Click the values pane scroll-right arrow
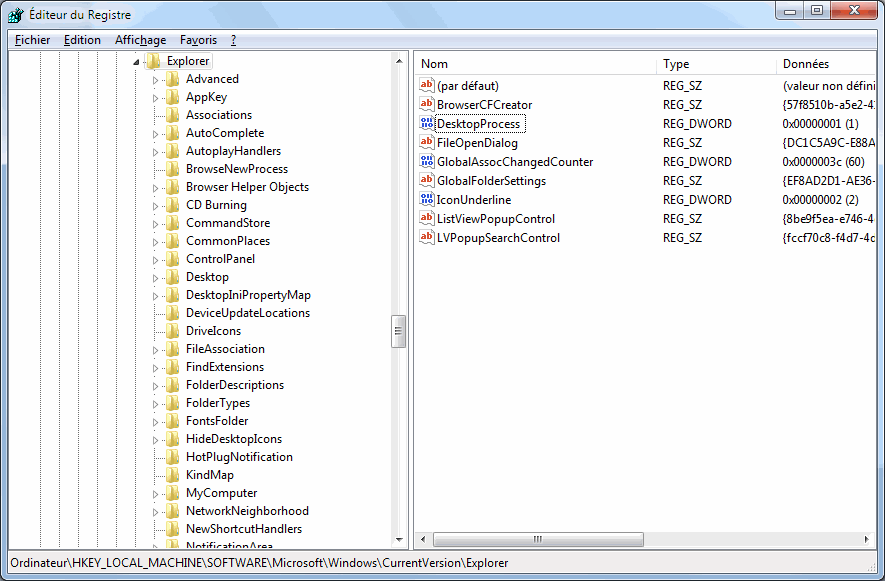Viewport: 885px width, 581px height. click(x=867, y=540)
